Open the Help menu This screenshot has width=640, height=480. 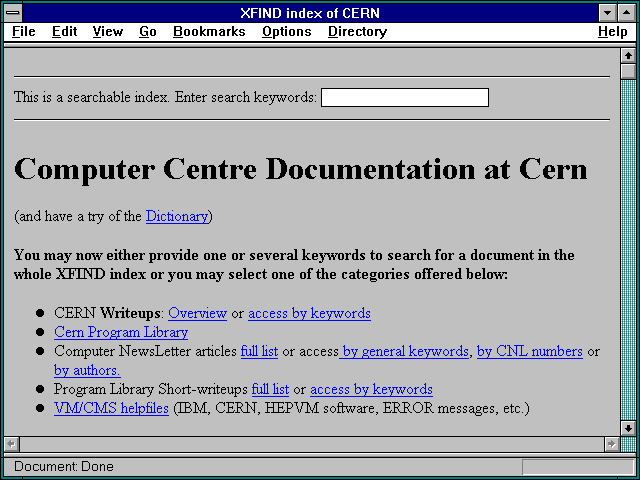click(x=612, y=31)
